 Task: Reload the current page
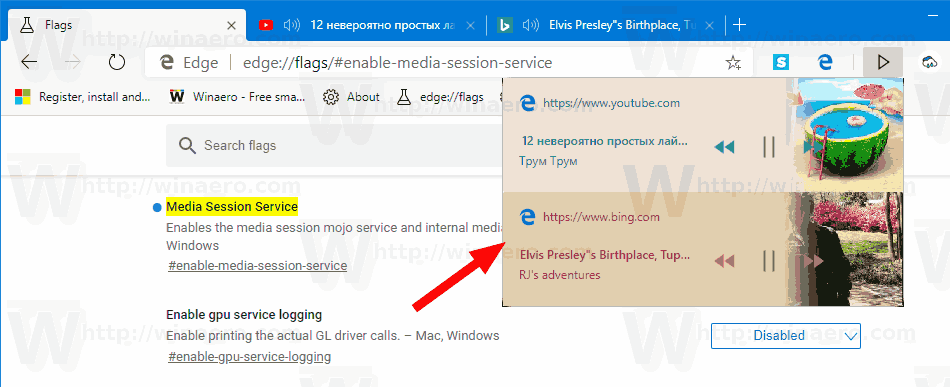pos(116,62)
